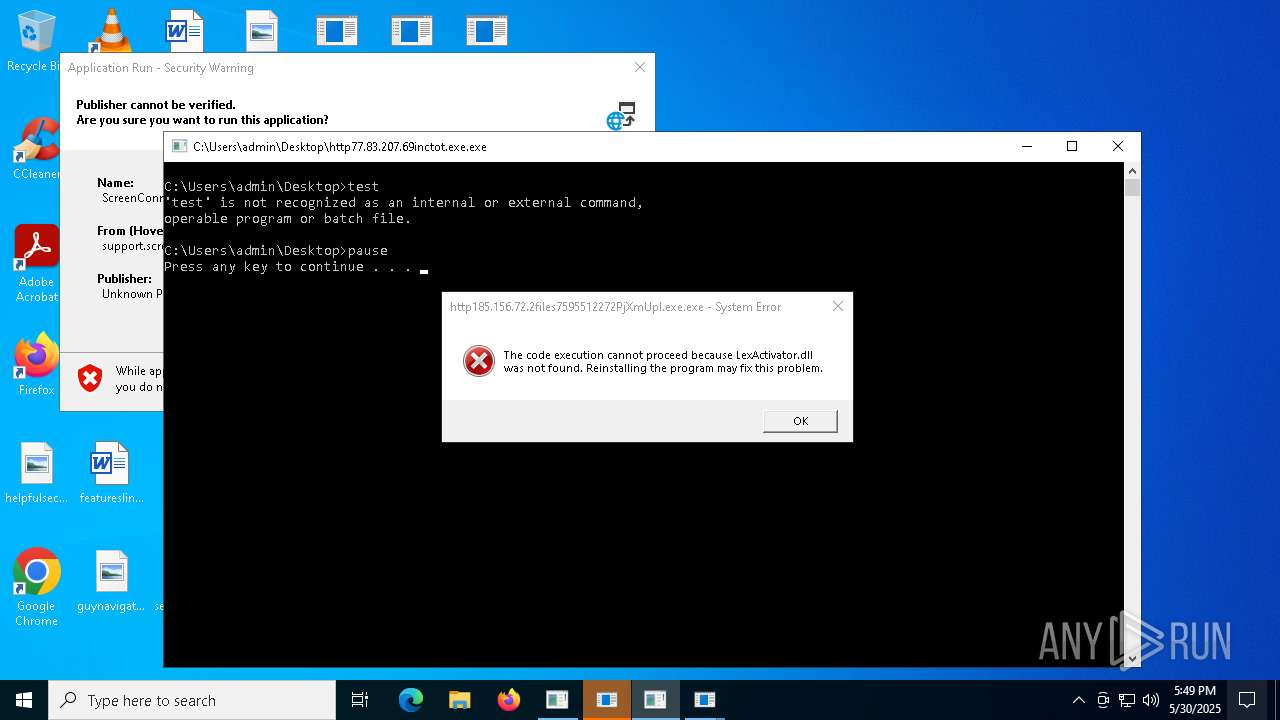Click OK in the System Error dialog
Viewport: 1280px width, 720px height.
click(800, 421)
